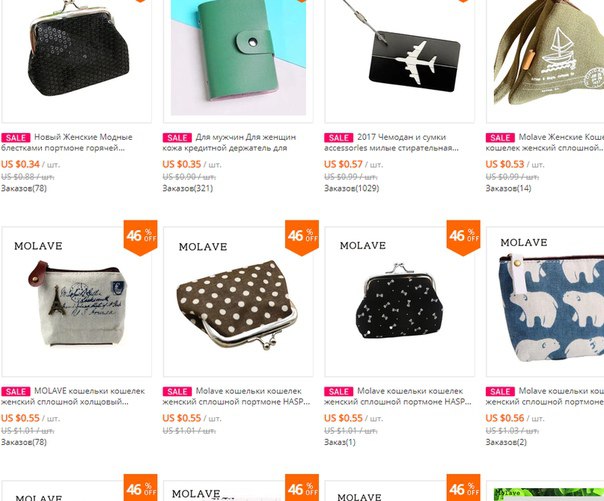
Task: View orders count Заказов(1029) for luggage tag
Action: click(351, 188)
